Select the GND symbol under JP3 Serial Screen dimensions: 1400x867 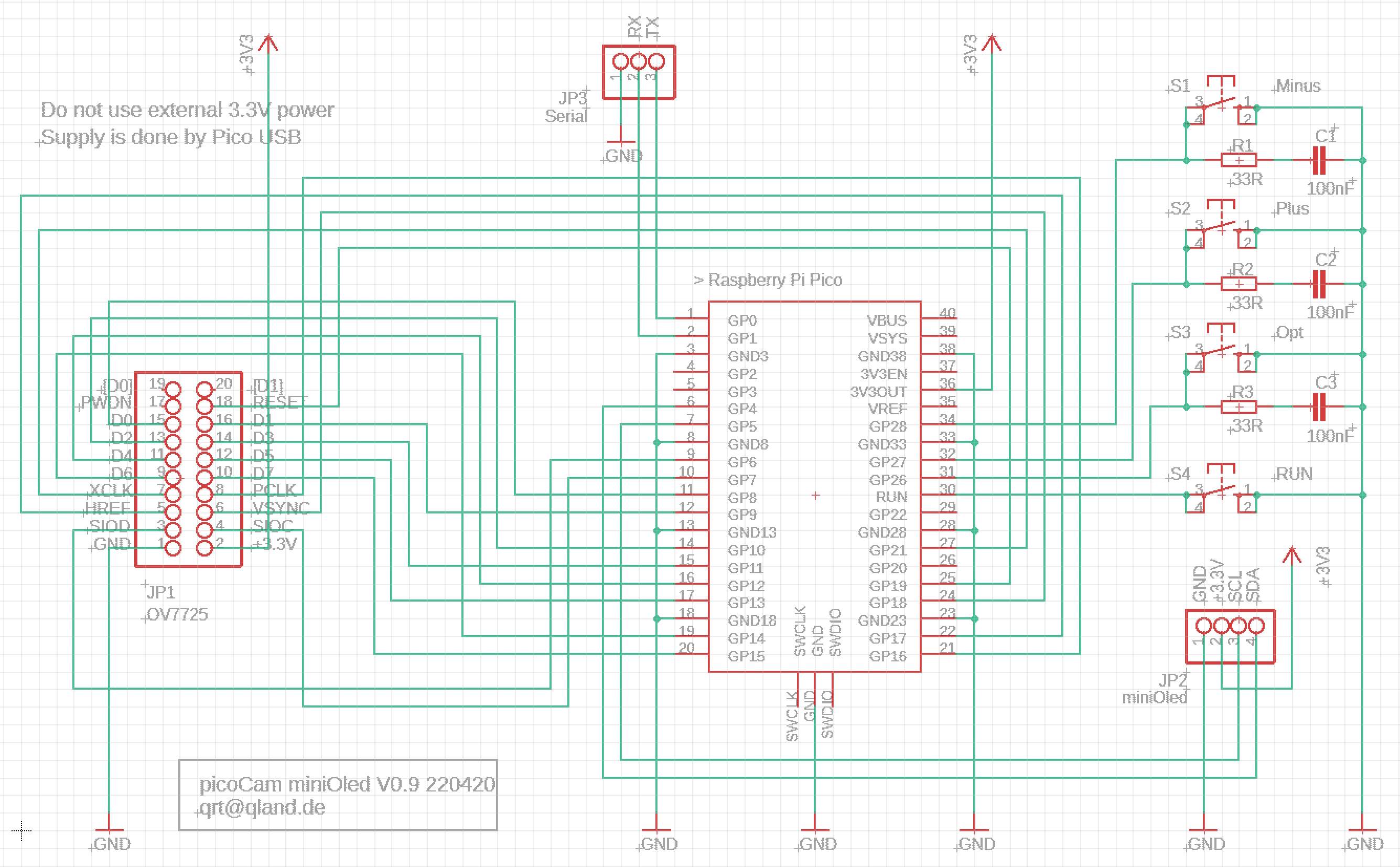(621, 143)
